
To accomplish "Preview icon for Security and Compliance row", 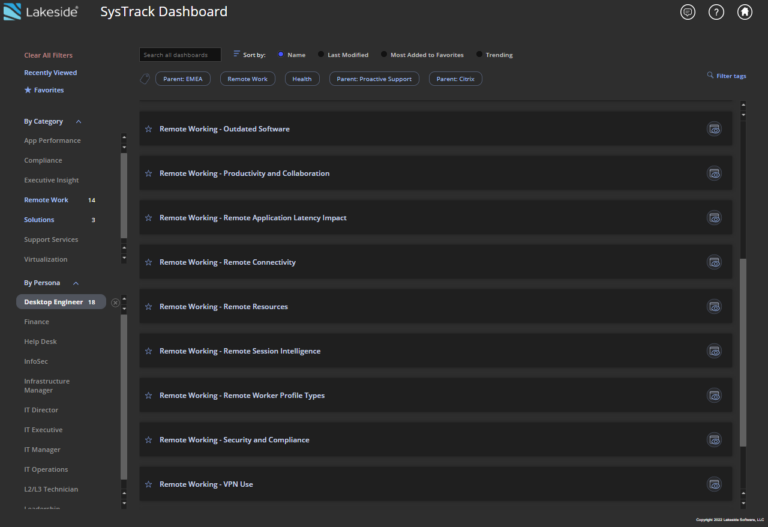I will coord(714,440).
